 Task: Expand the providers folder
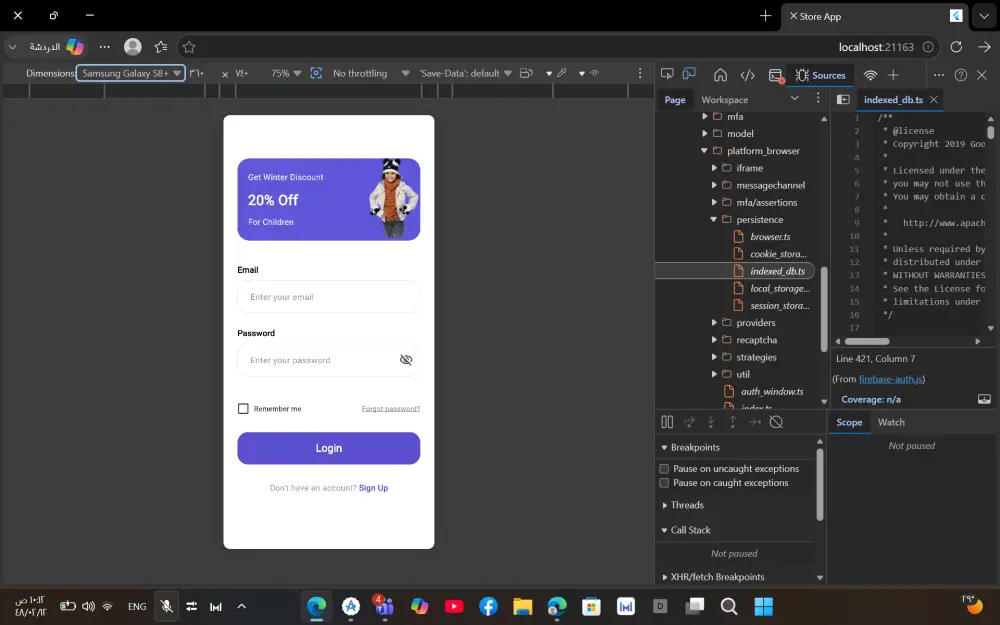(x=714, y=323)
